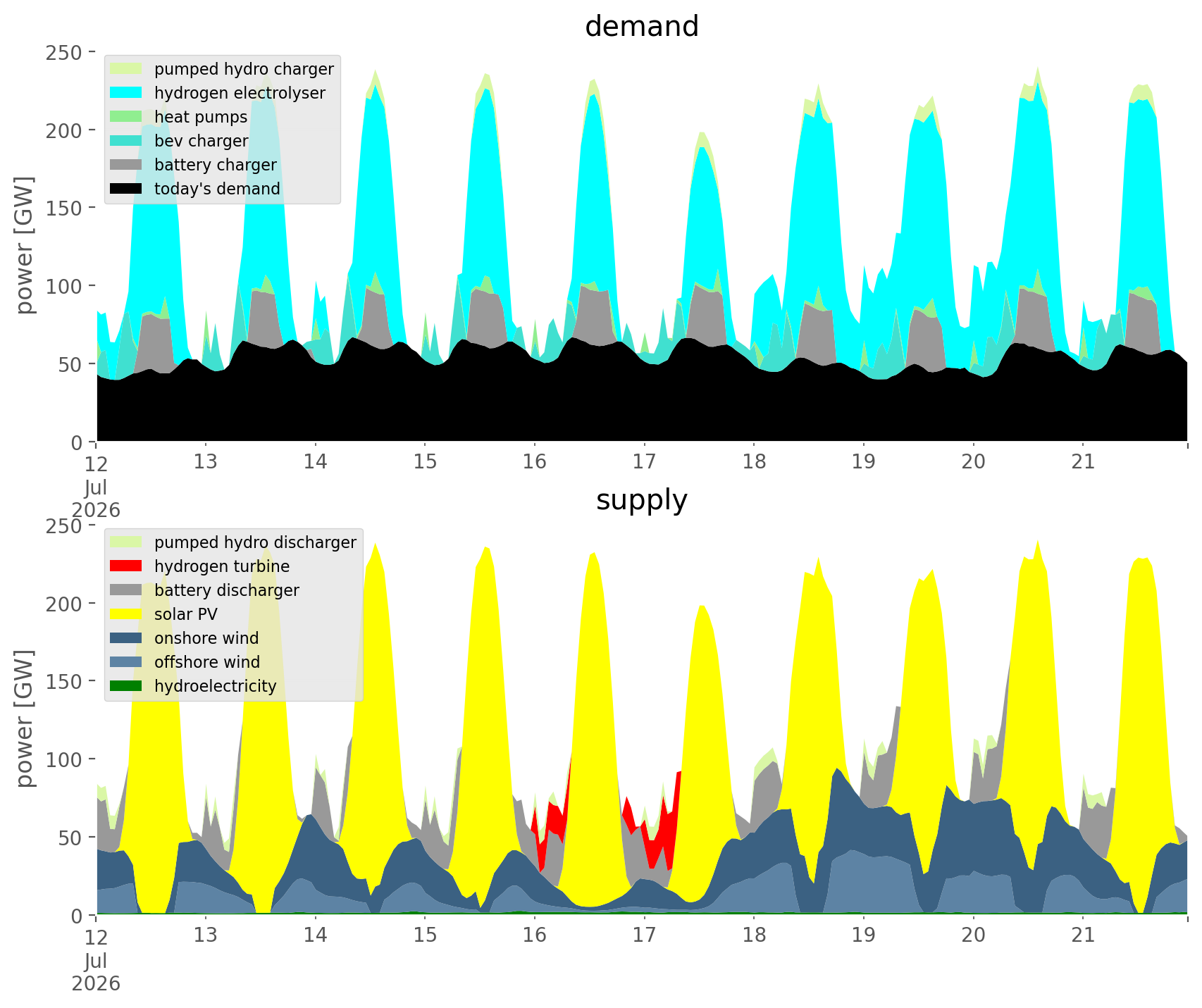The image size is (1202, 1008).
Task: Select date tick 16 on supply chart x-axis
Action: click(x=535, y=935)
